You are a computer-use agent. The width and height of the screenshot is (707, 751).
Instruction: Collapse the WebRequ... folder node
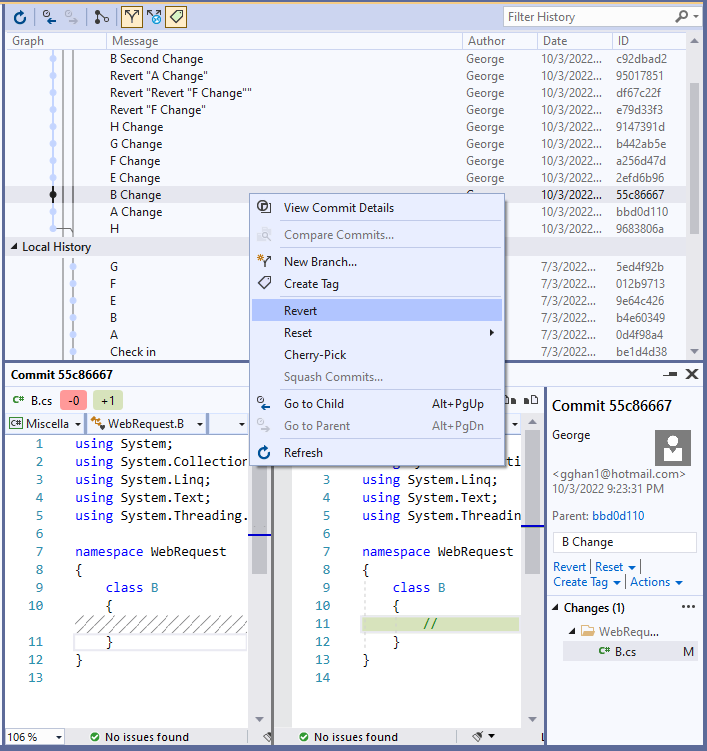click(x=572, y=631)
